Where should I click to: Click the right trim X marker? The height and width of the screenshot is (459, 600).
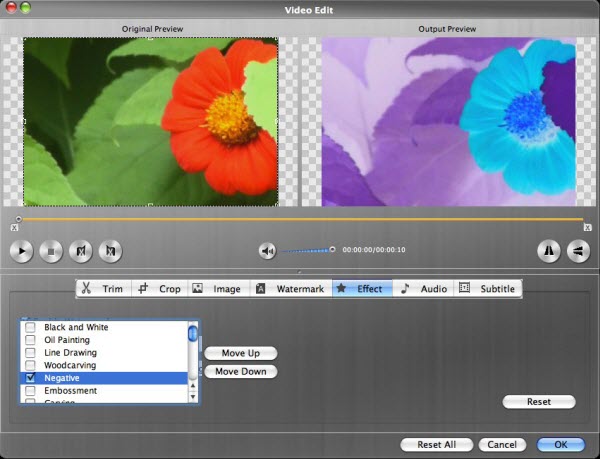(x=587, y=228)
